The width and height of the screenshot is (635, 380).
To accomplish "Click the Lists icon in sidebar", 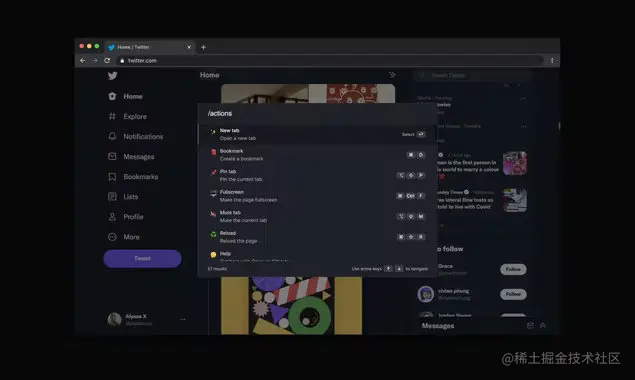I will click(x=112, y=196).
